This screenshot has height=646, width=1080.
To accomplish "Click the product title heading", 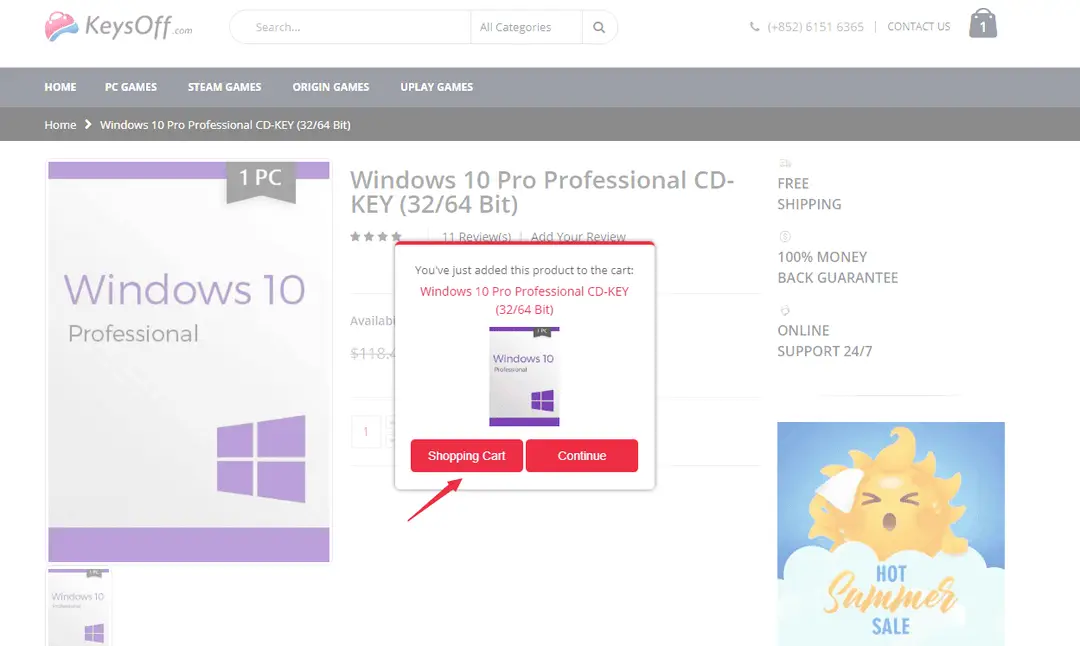I will click(542, 192).
